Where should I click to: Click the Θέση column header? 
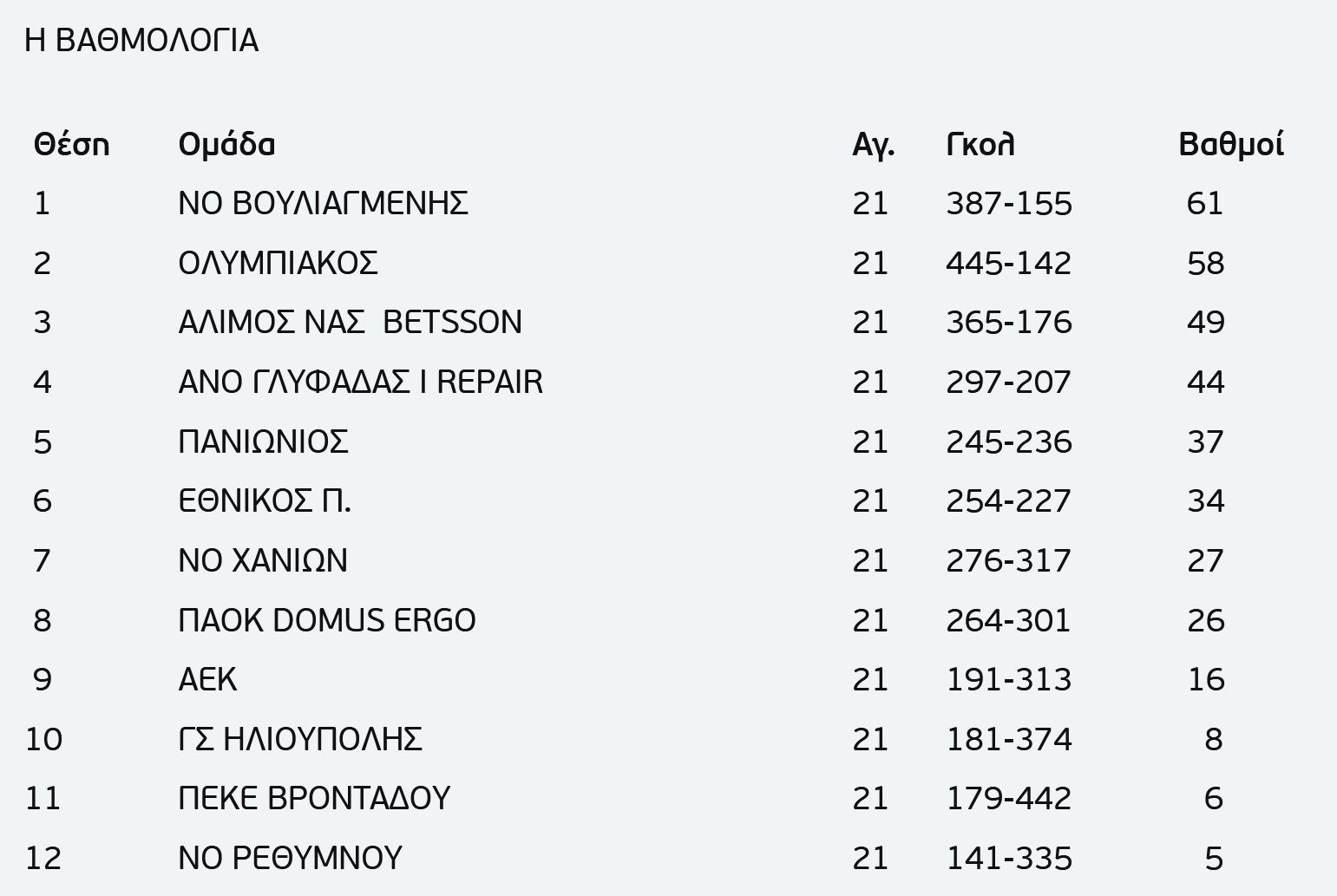tap(71, 144)
